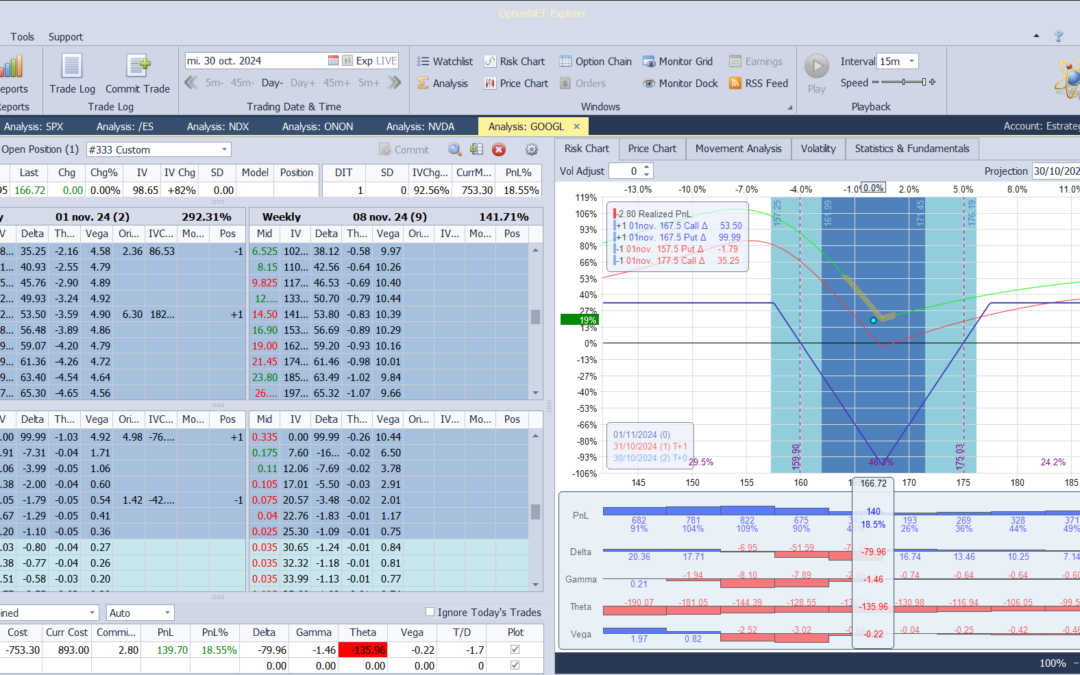The height and width of the screenshot is (675, 1080).
Task: Select the Statistics & Fundamentals tab
Action: point(912,149)
